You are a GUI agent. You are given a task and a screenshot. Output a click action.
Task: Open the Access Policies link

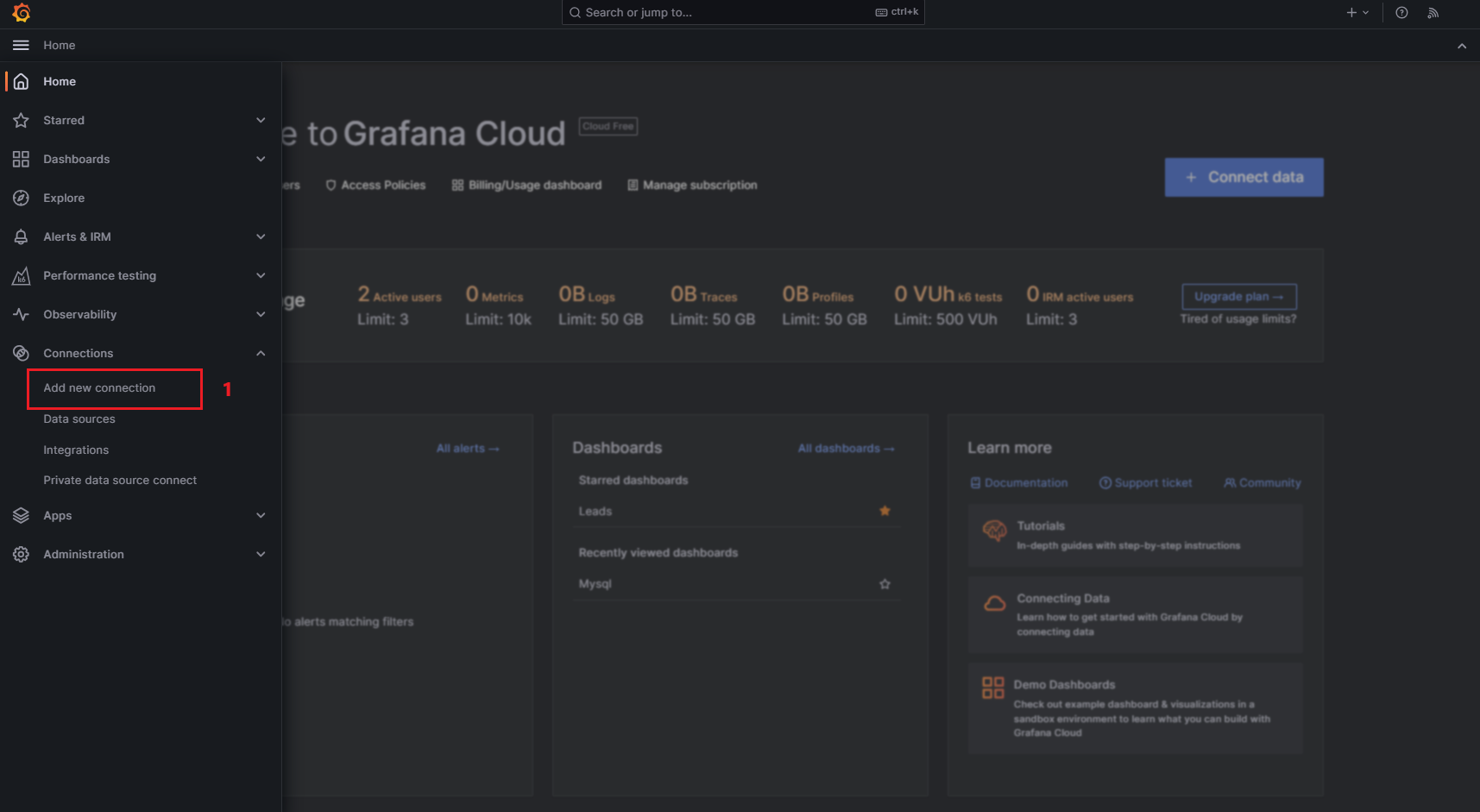[x=375, y=186]
